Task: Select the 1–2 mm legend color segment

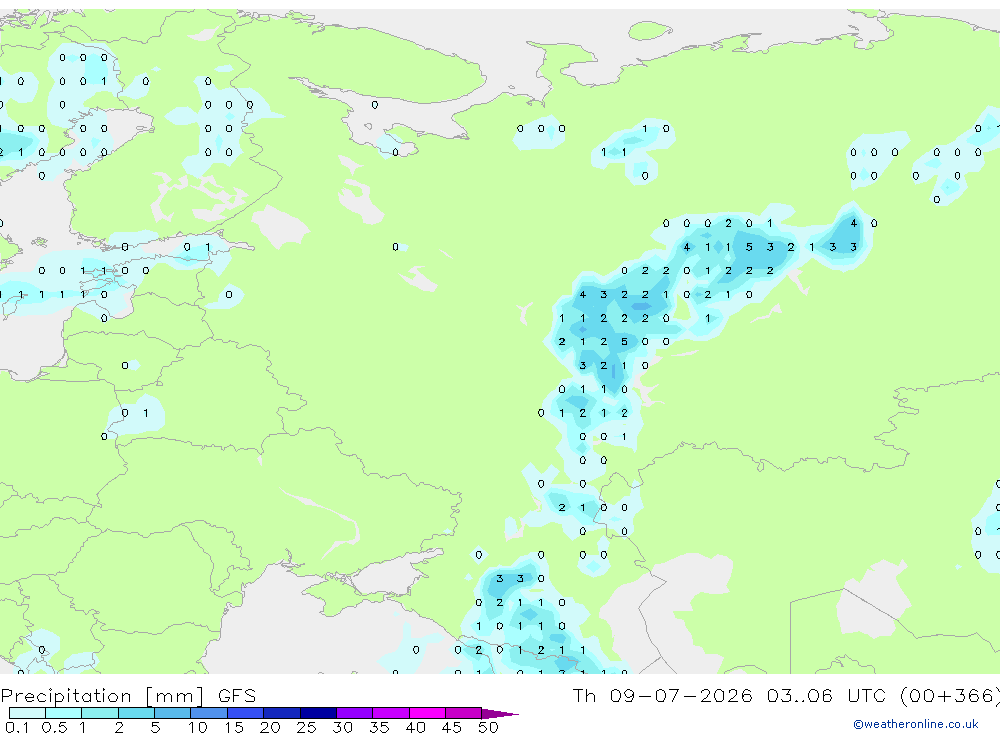Action: 99,713
